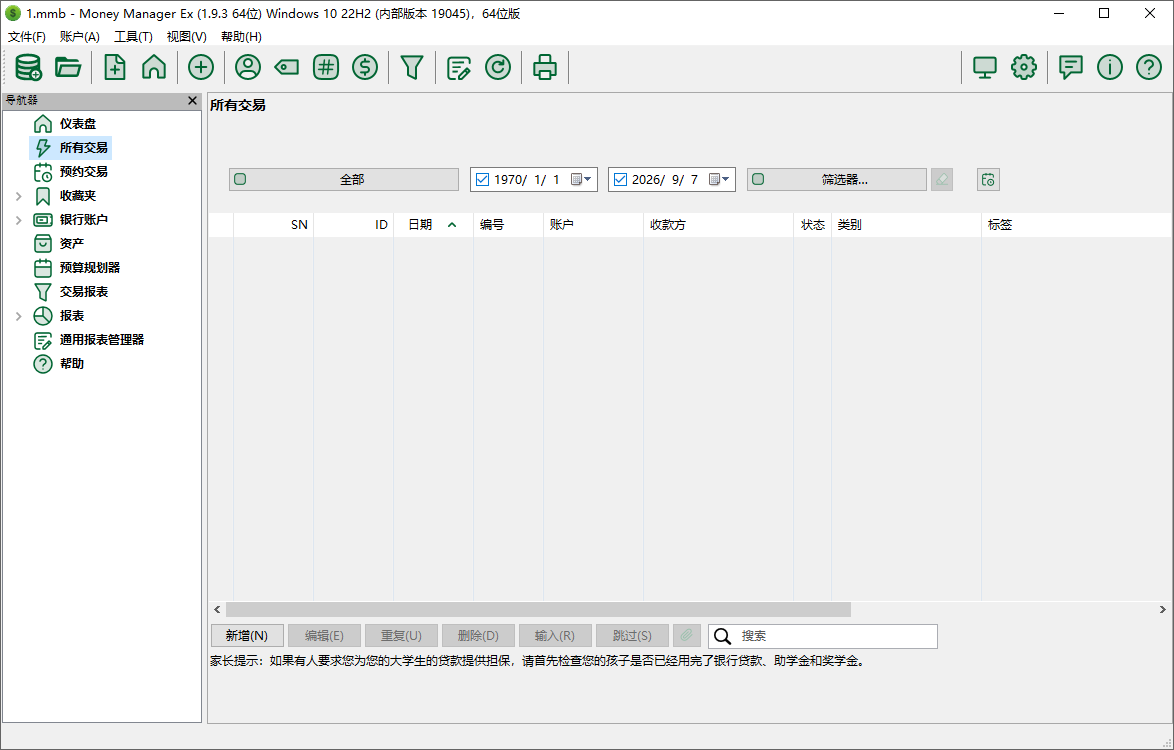Open the end date calendar dropdown

point(720,180)
